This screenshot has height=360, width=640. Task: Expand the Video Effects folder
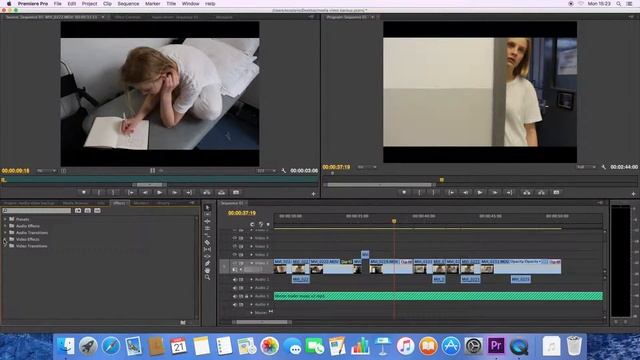5,239
